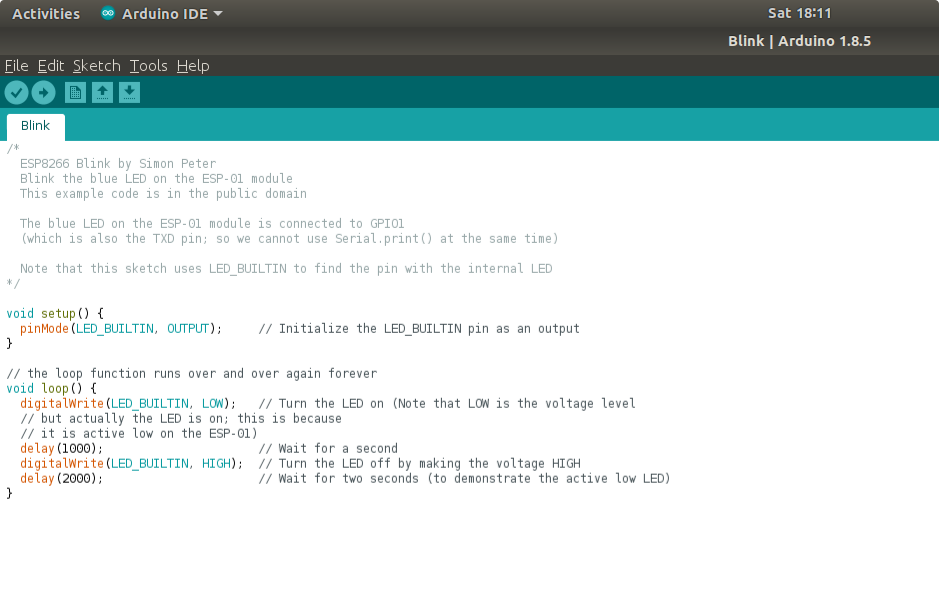Click the delay(1000) statement in the editor

[60, 449]
